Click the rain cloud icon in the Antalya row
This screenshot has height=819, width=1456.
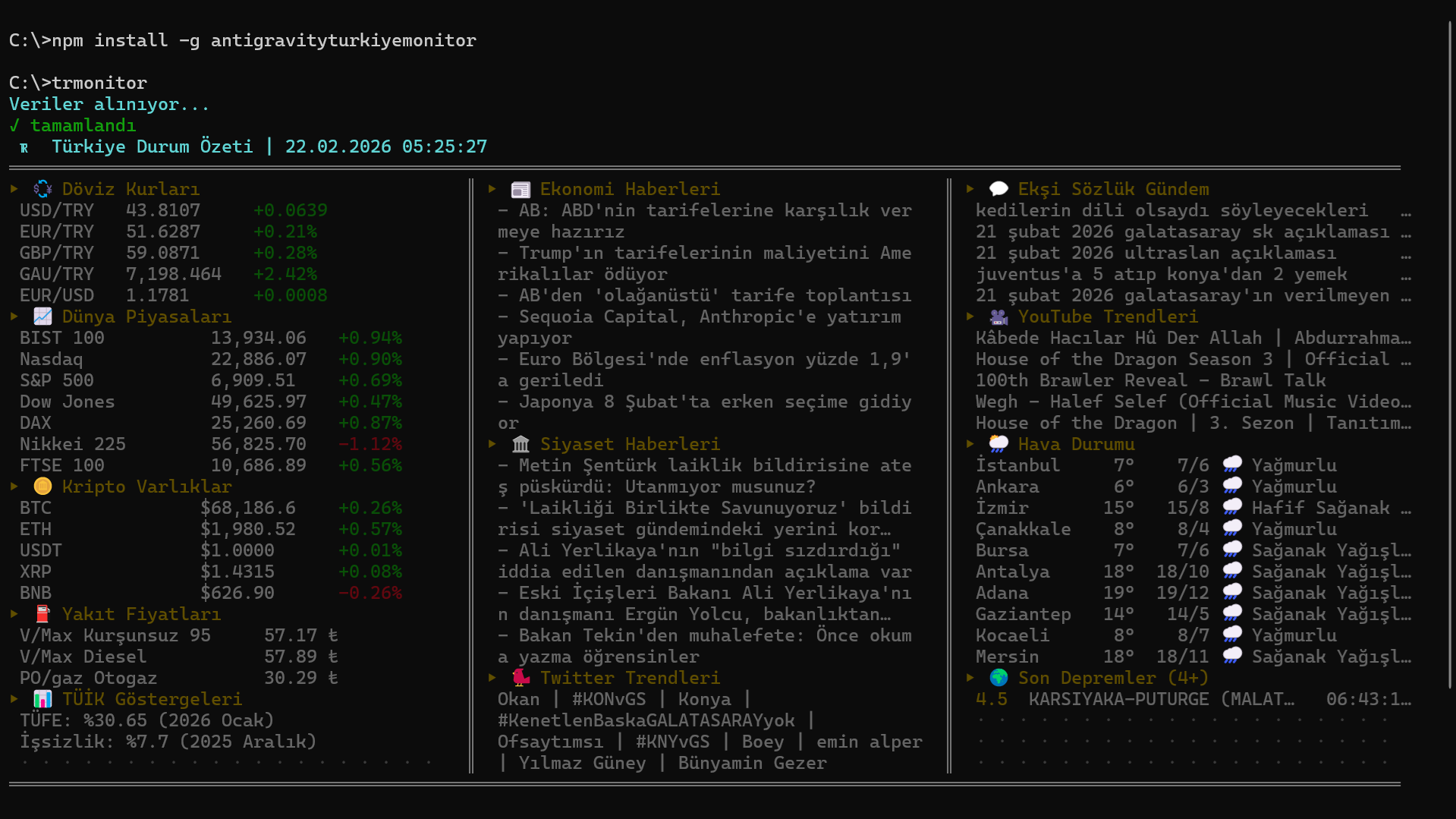(x=1232, y=572)
